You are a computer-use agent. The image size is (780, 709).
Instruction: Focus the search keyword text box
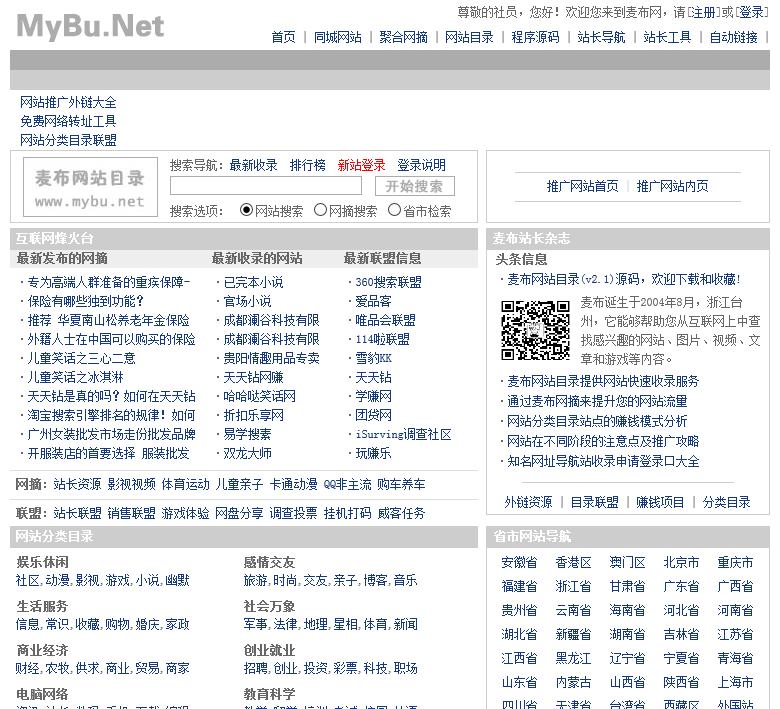pos(266,186)
